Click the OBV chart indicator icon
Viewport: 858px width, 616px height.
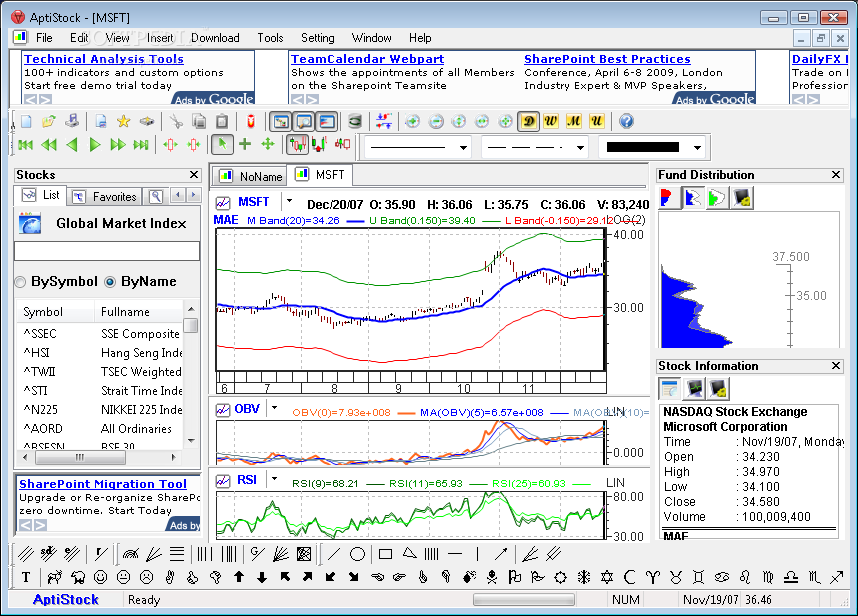click(223, 409)
